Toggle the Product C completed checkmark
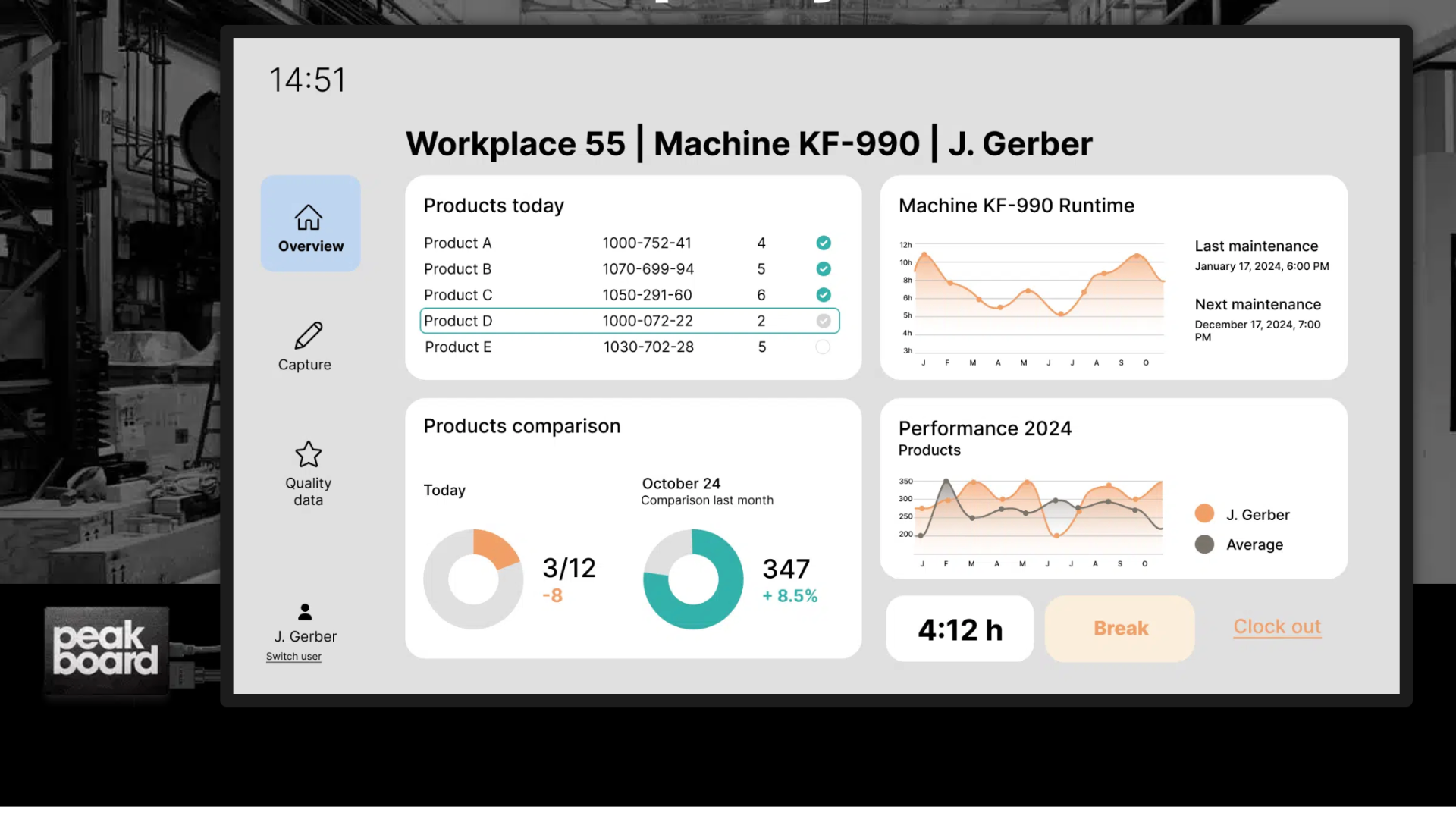 click(824, 295)
